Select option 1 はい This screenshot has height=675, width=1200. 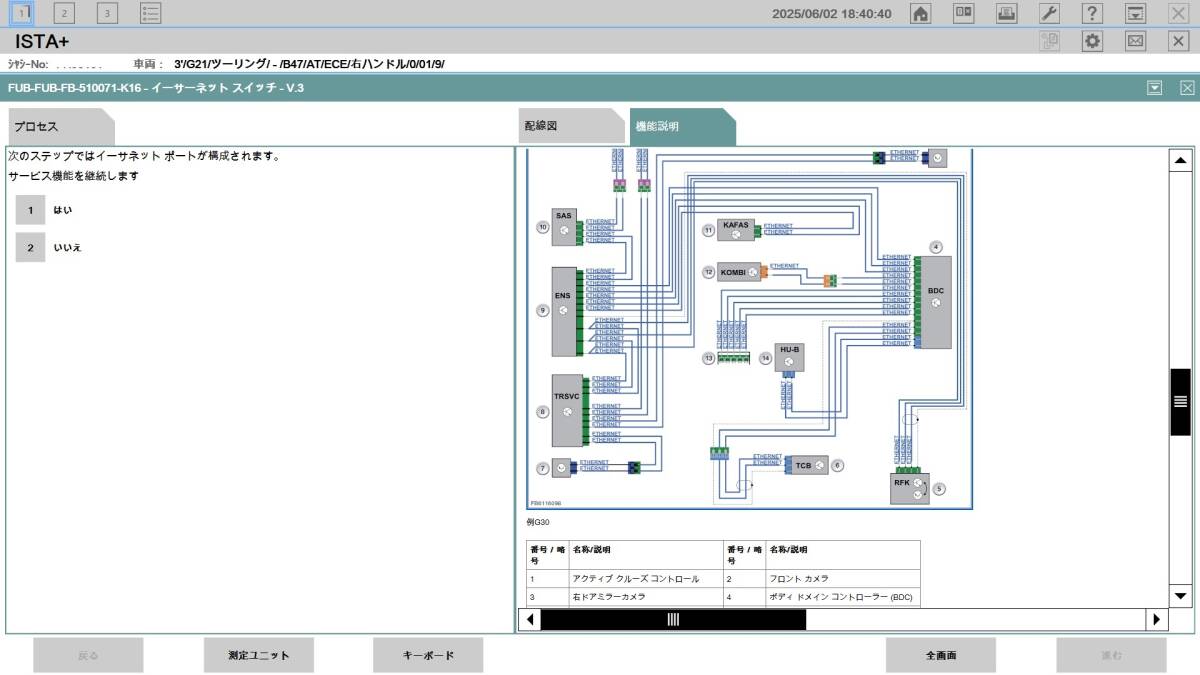point(31,210)
